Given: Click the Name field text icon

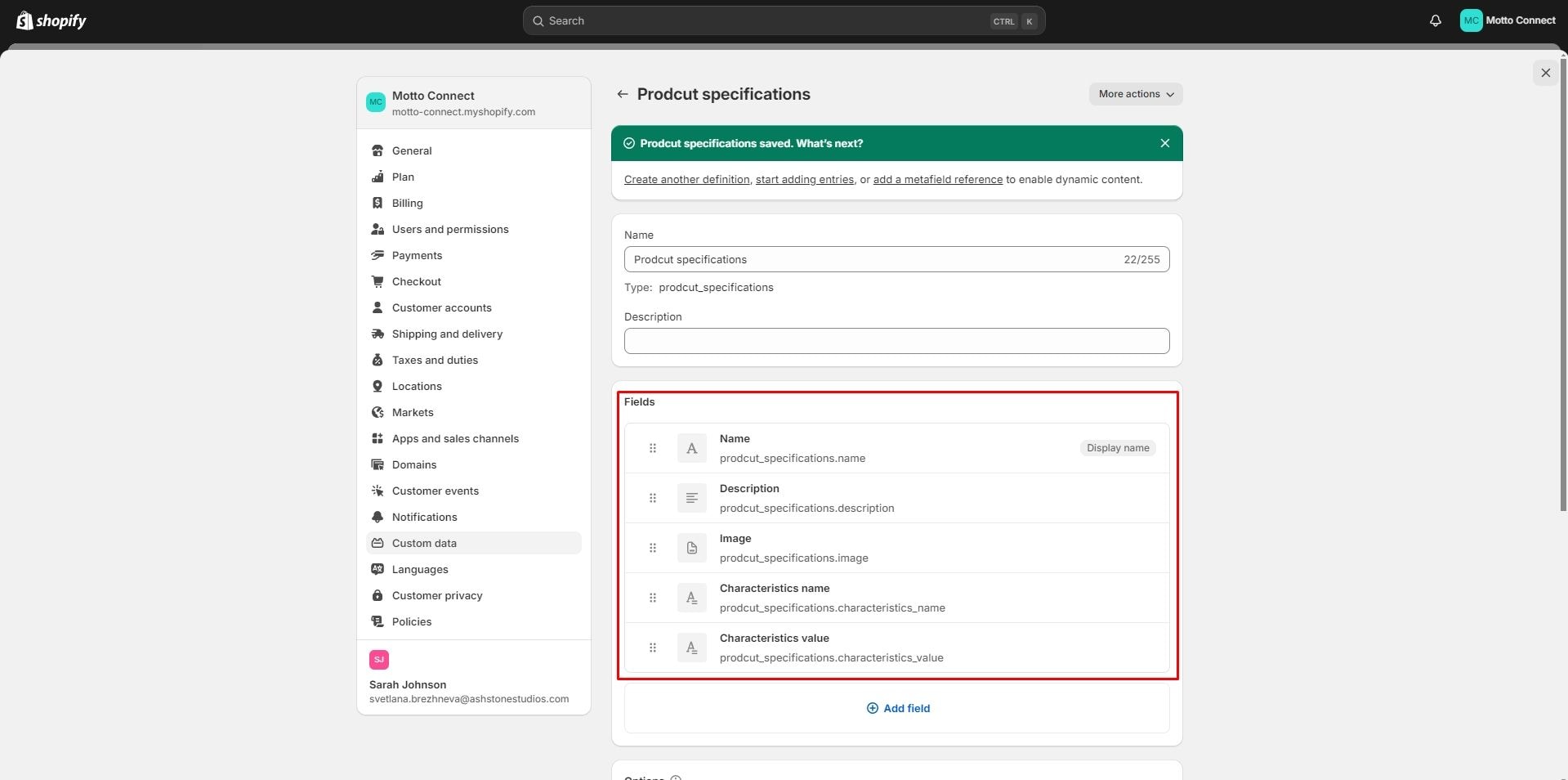Looking at the screenshot, I should coord(691,448).
